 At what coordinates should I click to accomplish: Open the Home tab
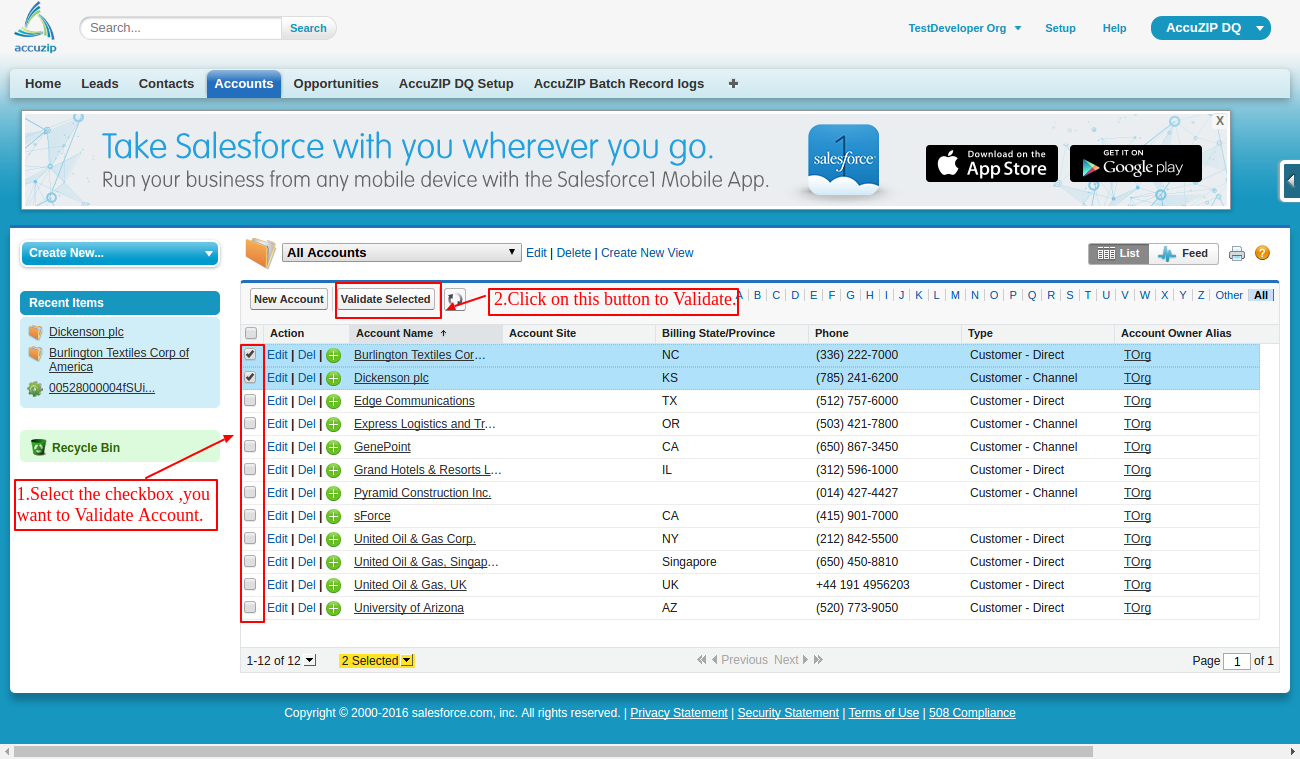tap(43, 84)
